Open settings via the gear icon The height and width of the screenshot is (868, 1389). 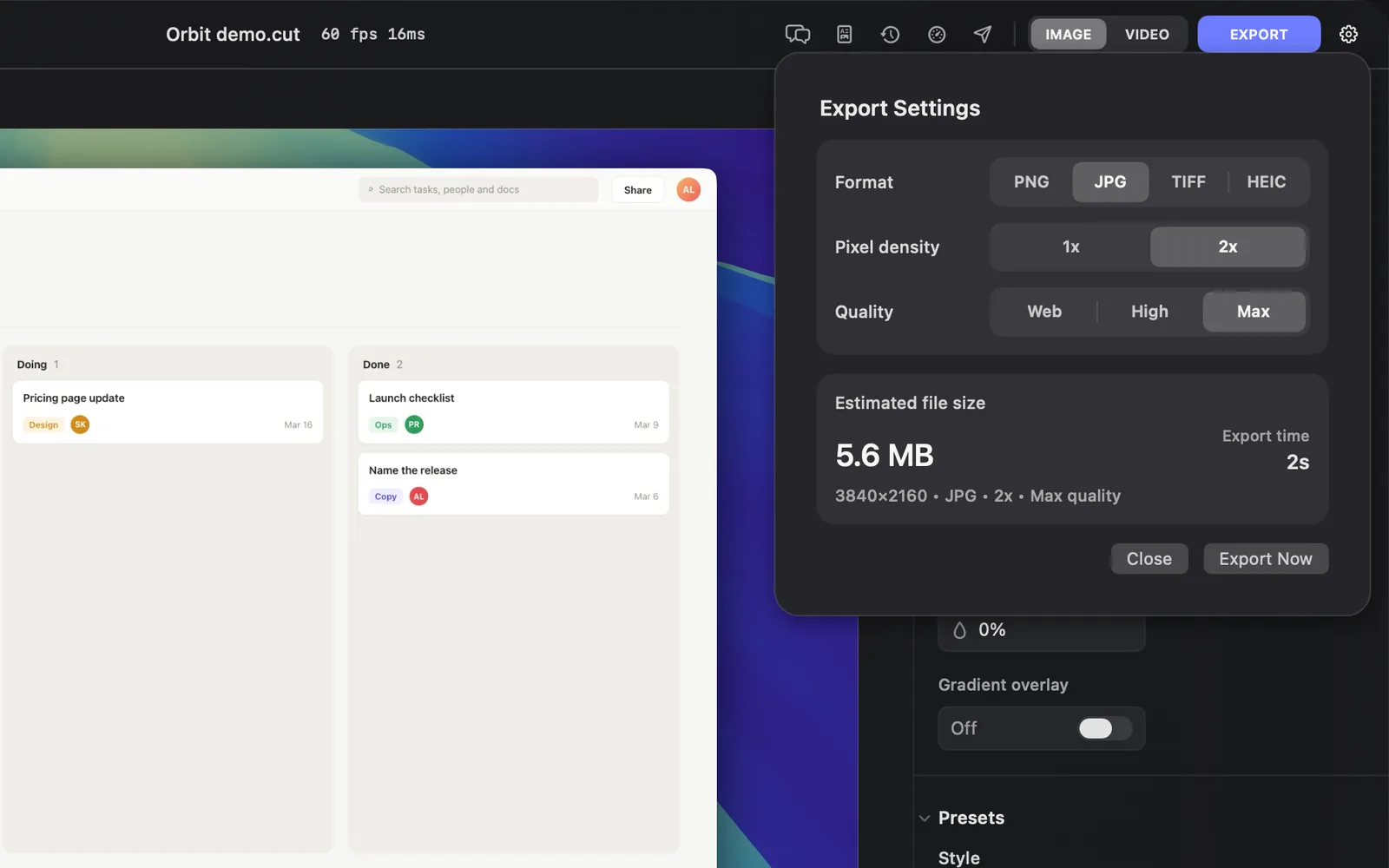[x=1348, y=35]
